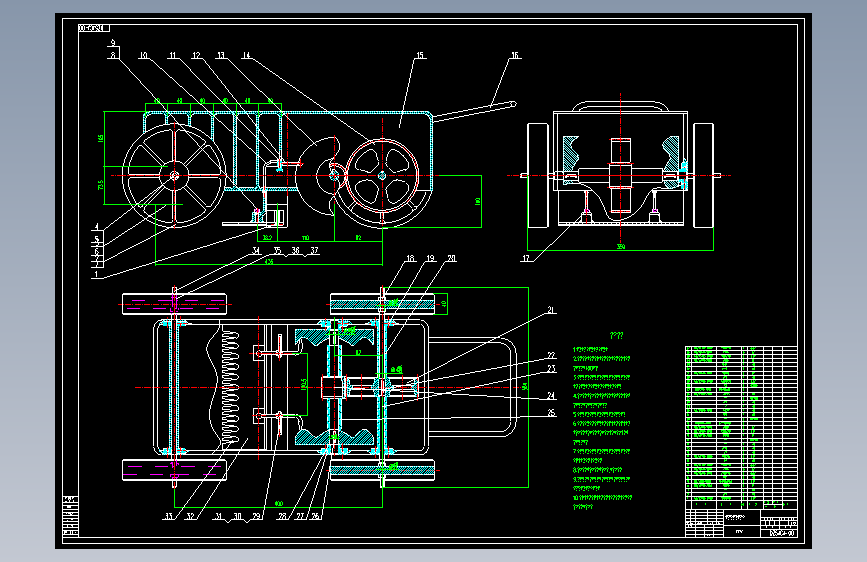Select callout number 23
Image resolution: width=867 pixels, height=562 pixels.
pyautogui.click(x=551, y=368)
